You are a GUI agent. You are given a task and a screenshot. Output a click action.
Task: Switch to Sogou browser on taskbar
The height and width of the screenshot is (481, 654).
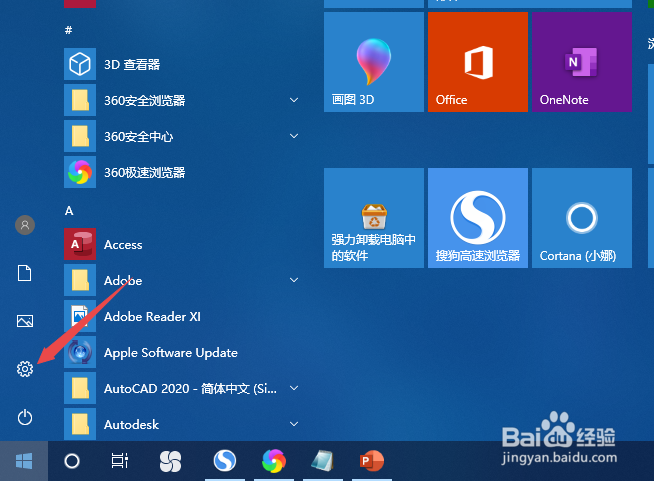click(225, 461)
